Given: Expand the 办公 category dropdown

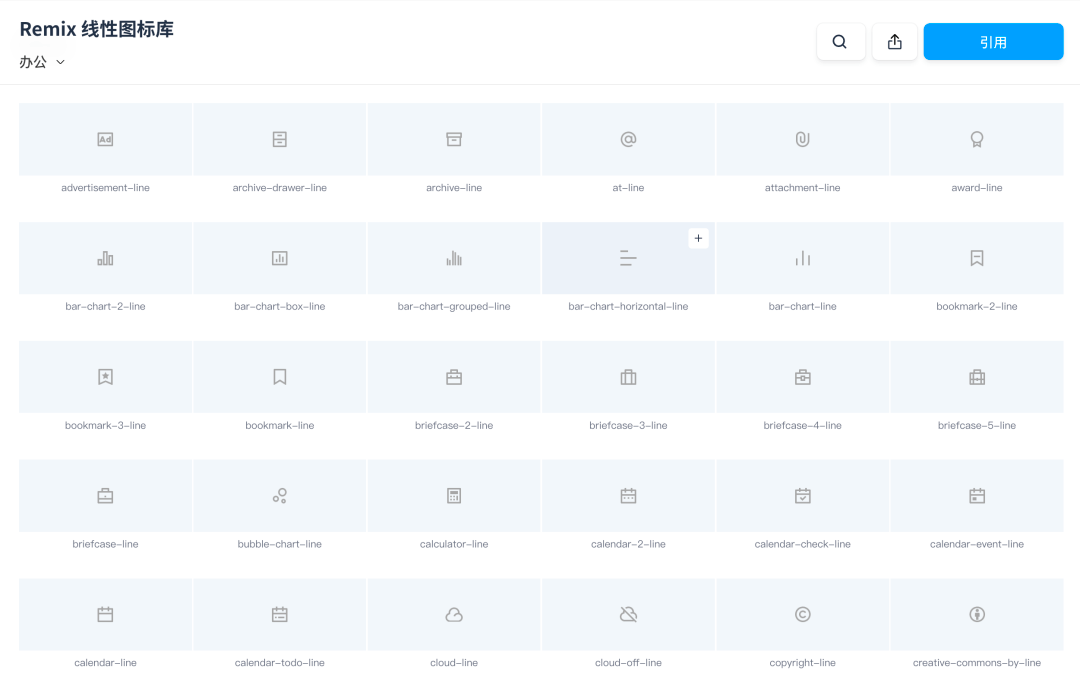Looking at the screenshot, I should (x=43, y=62).
